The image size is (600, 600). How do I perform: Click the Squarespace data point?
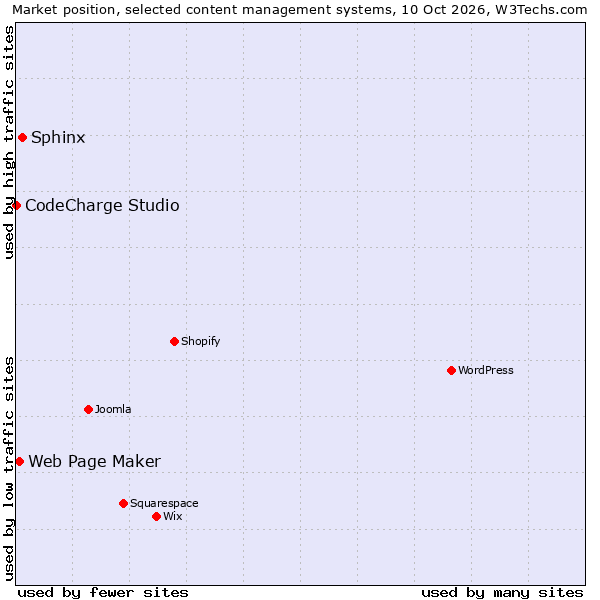point(123,503)
